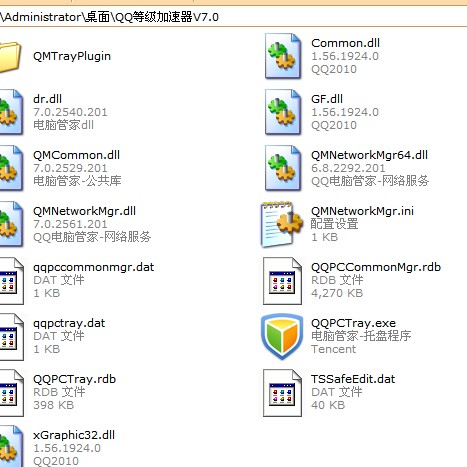Viewport: 467px width, 467px height.
Task: Select the QQPCTray.rdb file icon
Action: coord(11,393)
